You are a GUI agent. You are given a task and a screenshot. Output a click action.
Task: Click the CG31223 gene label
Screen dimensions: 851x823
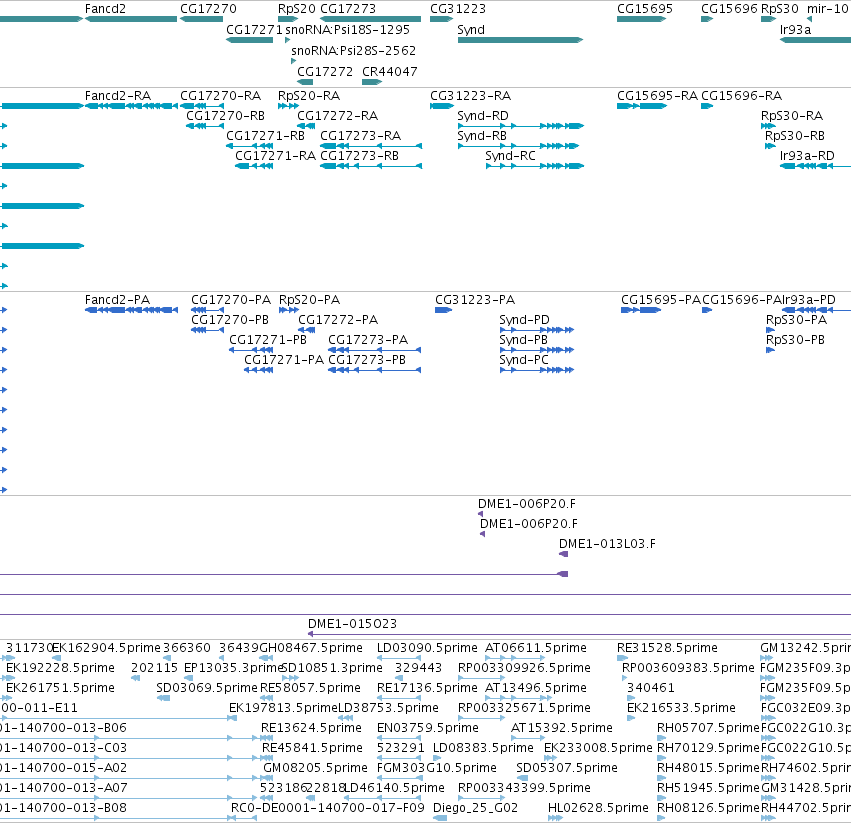pos(458,9)
